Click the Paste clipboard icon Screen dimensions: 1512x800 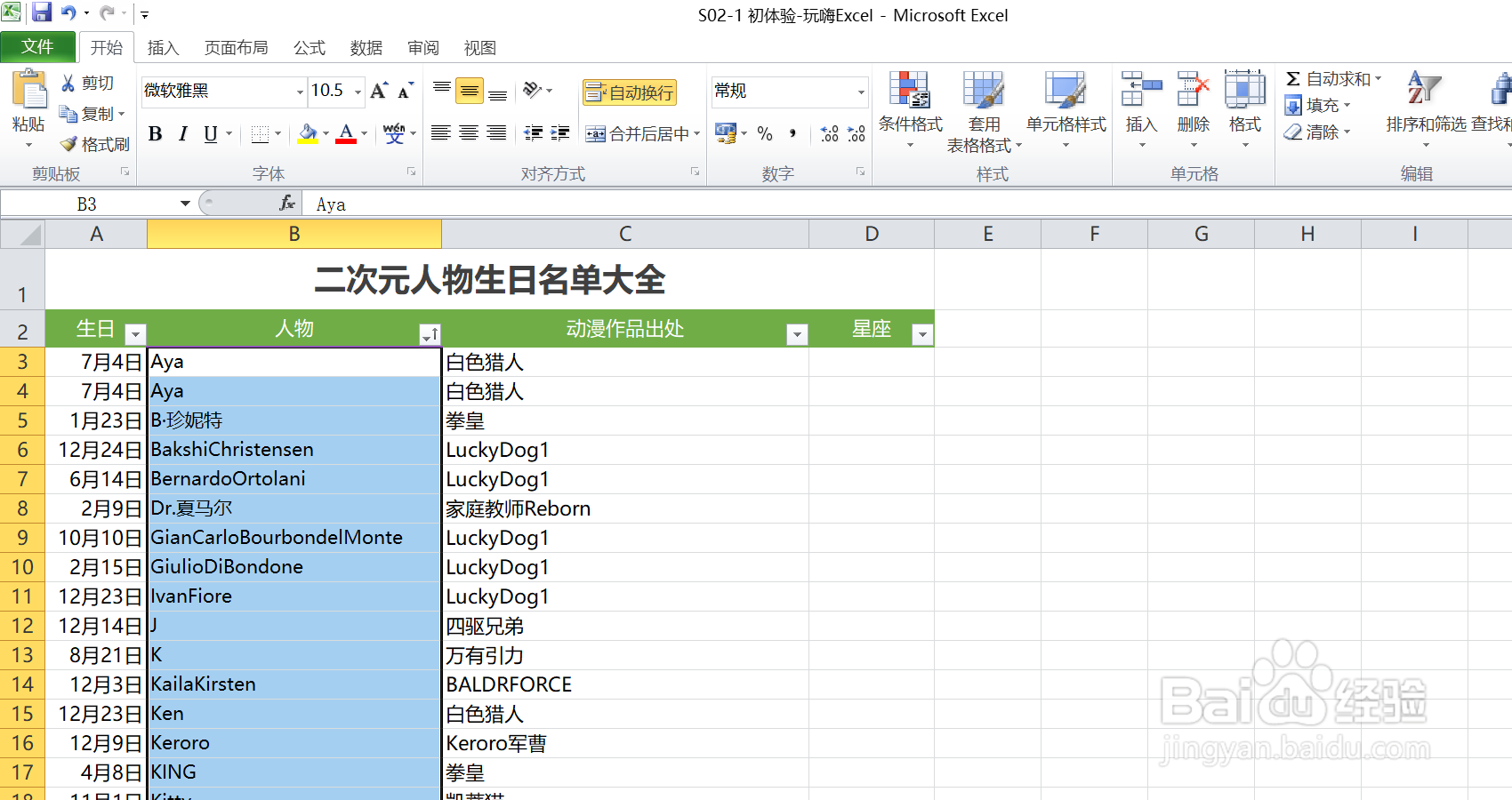tap(28, 91)
